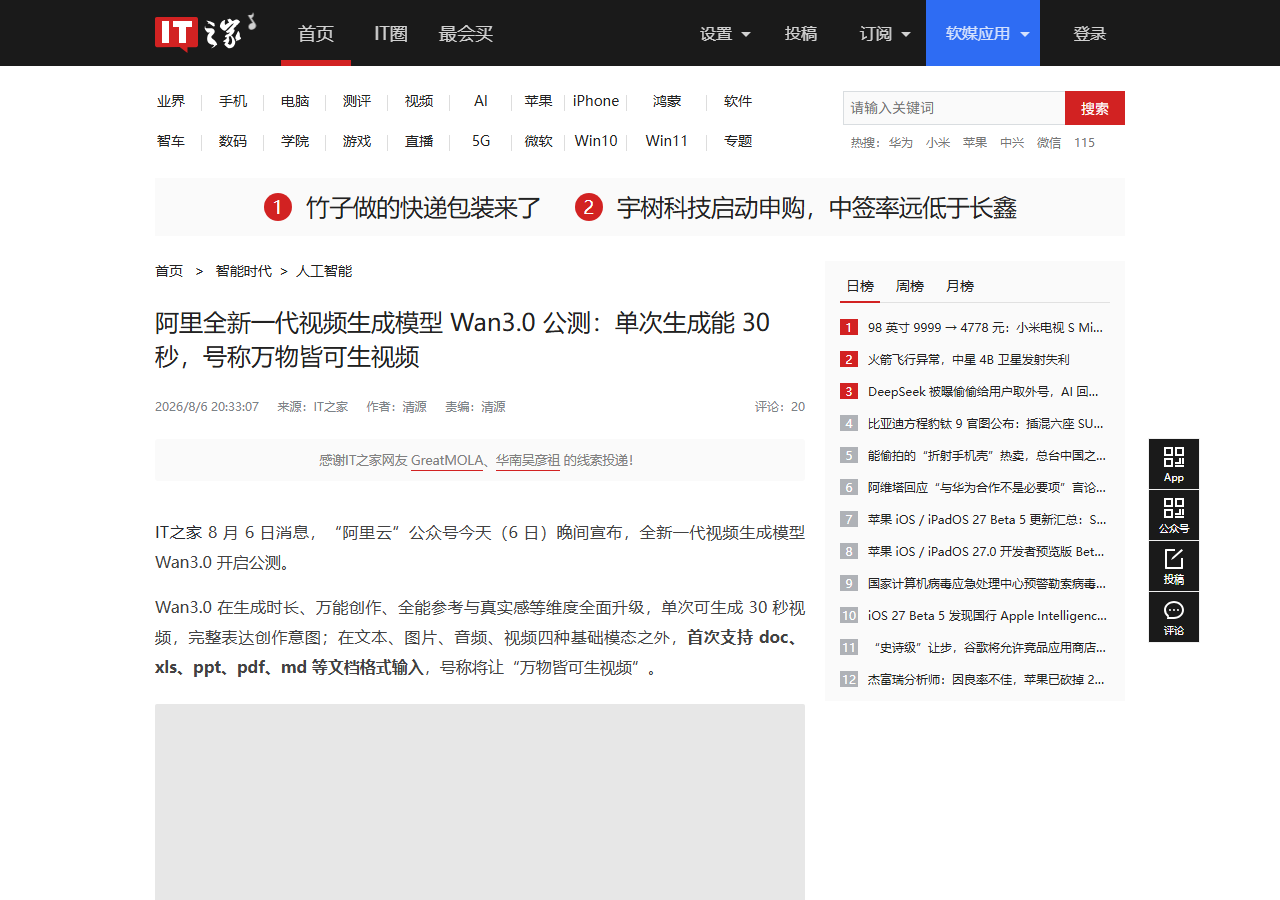
Task: Open the IT圈 nav item
Action: tap(391, 33)
